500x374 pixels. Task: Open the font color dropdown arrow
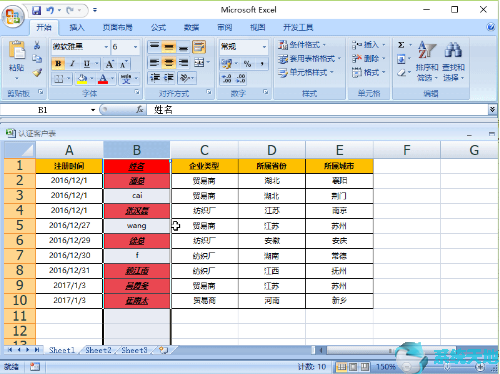[x=113, y=79]
